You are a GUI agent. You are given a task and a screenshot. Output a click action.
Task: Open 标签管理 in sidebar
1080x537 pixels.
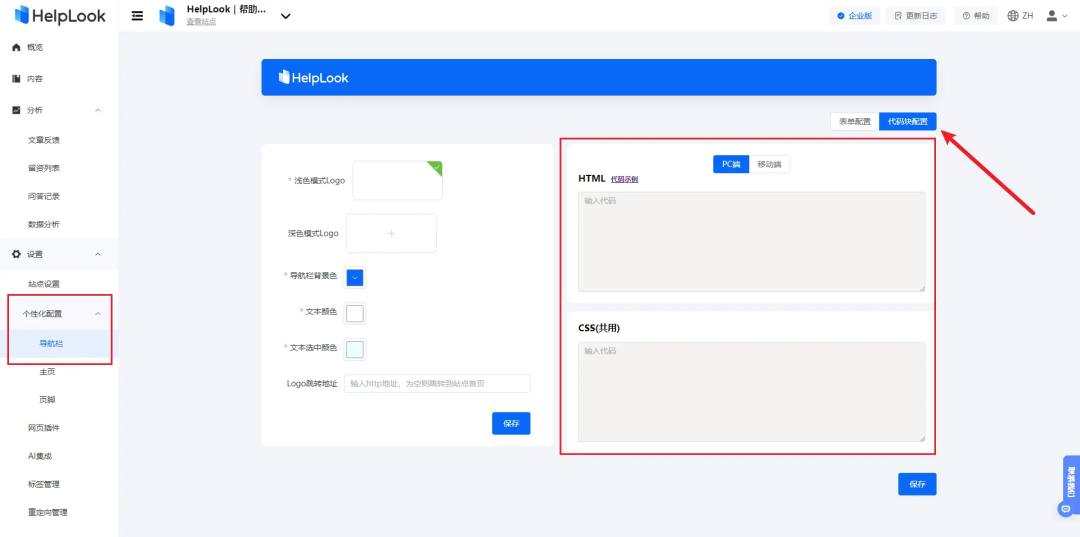click(x=43, y=484)
